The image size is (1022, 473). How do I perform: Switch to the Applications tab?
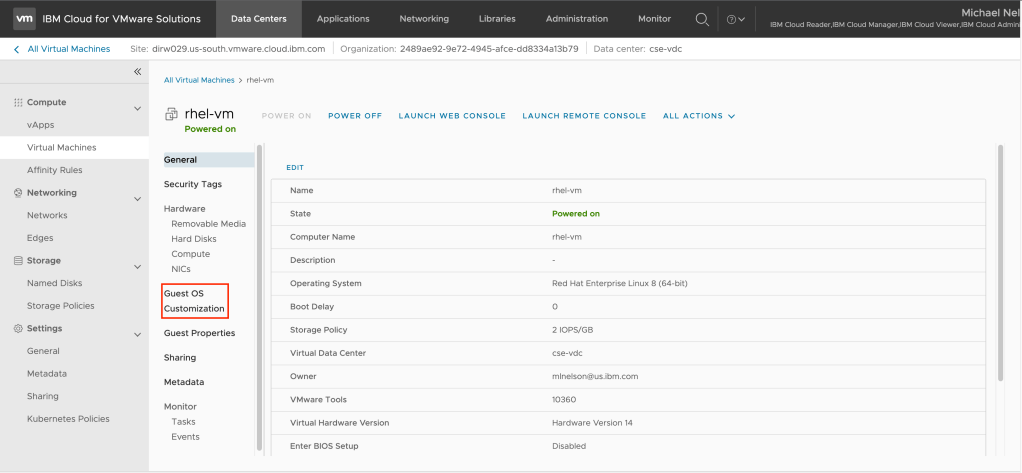342,19
